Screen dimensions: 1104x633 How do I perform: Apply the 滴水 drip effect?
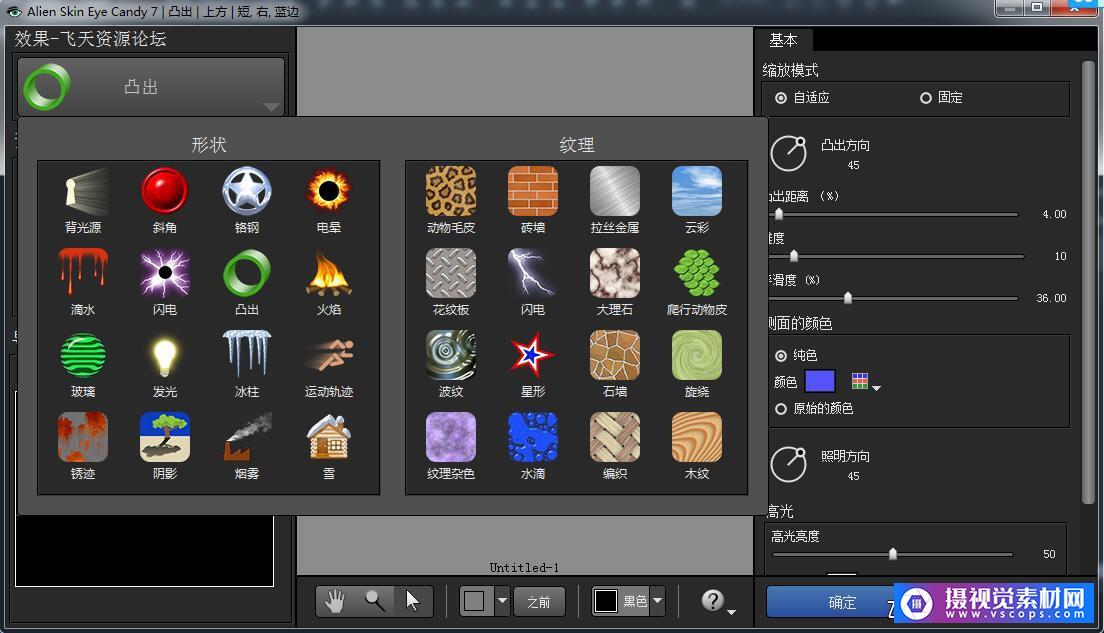(83, 282)
